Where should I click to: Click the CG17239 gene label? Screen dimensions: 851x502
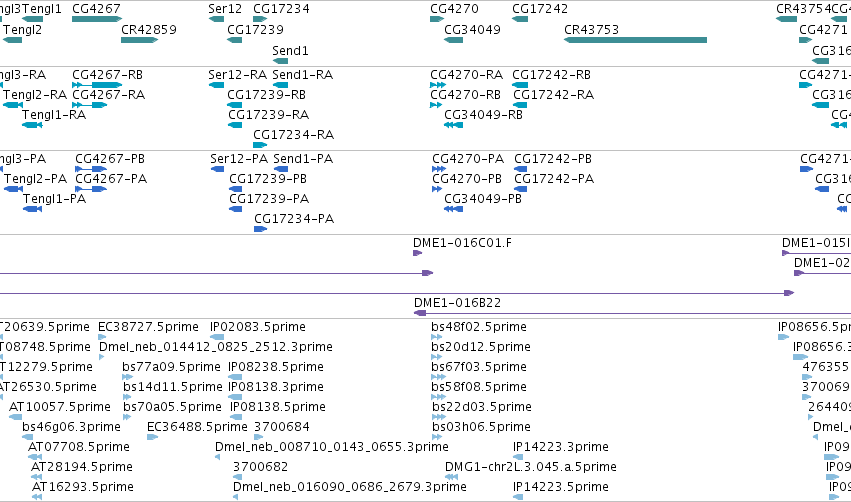tap(255, 29)
